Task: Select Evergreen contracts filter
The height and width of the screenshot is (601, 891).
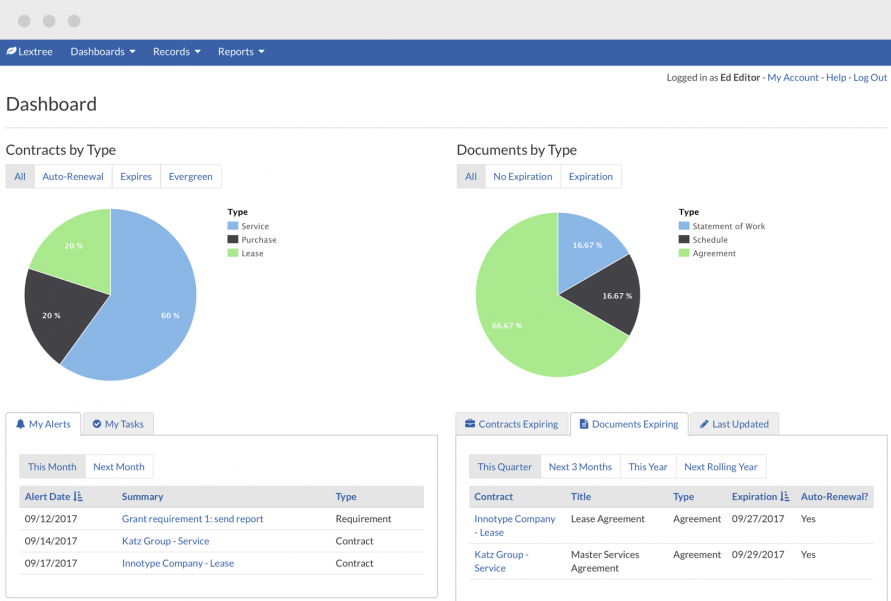Action: [190, 177]
